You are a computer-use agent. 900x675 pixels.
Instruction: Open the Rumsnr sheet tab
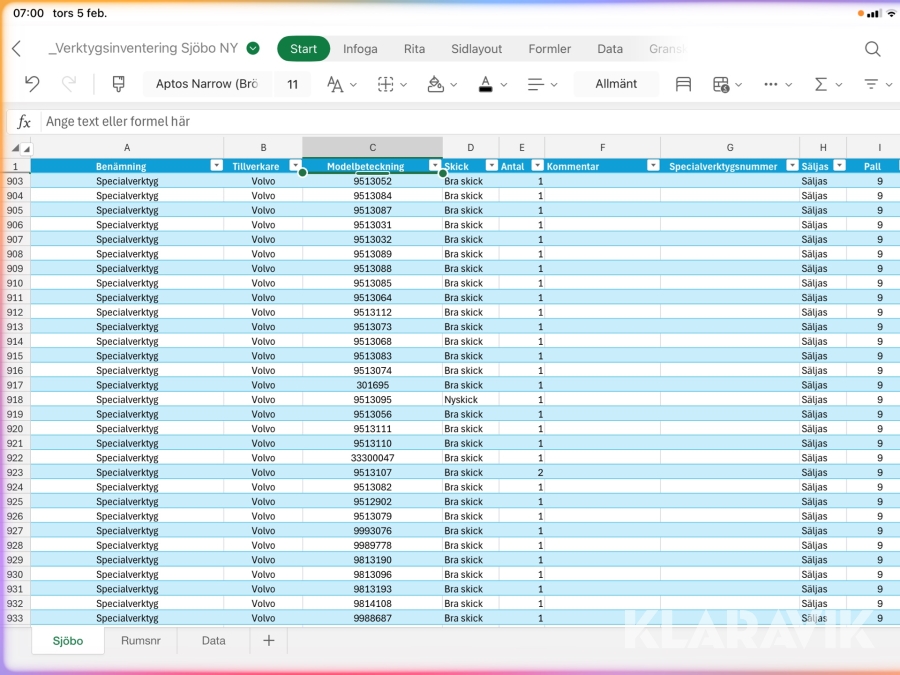(140, 641)
